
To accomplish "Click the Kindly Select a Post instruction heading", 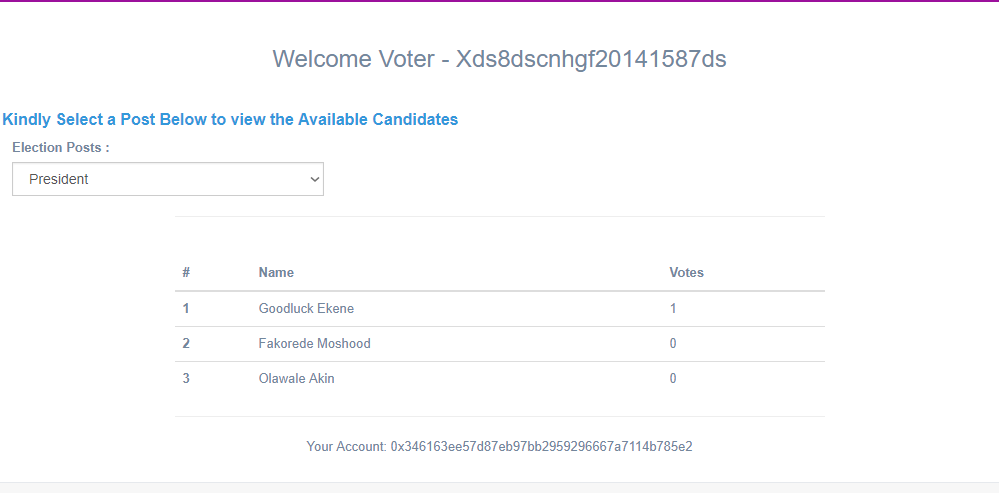I will click(x=230, y=120).
